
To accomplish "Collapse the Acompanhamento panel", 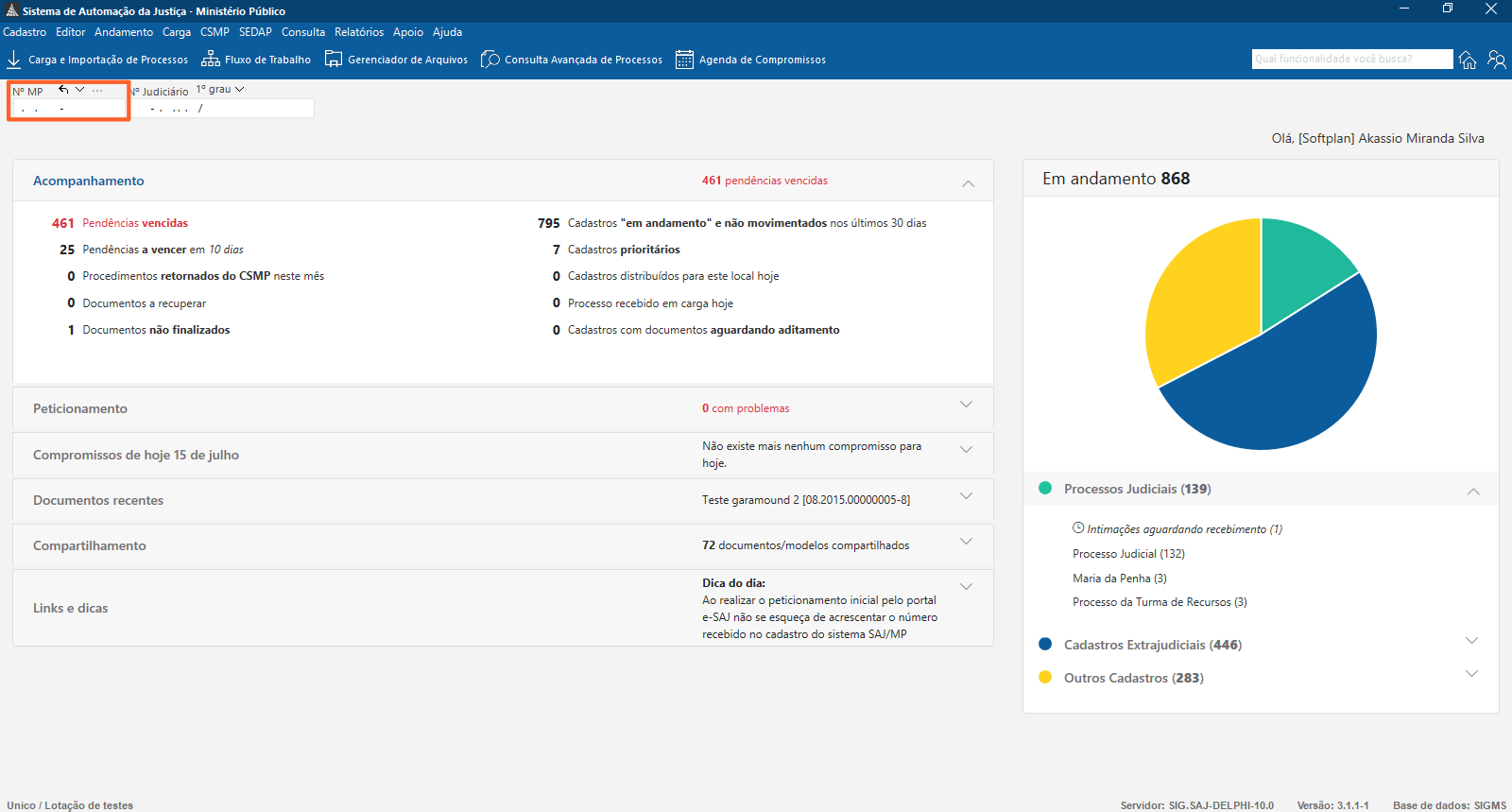I will tap(968, 183).
